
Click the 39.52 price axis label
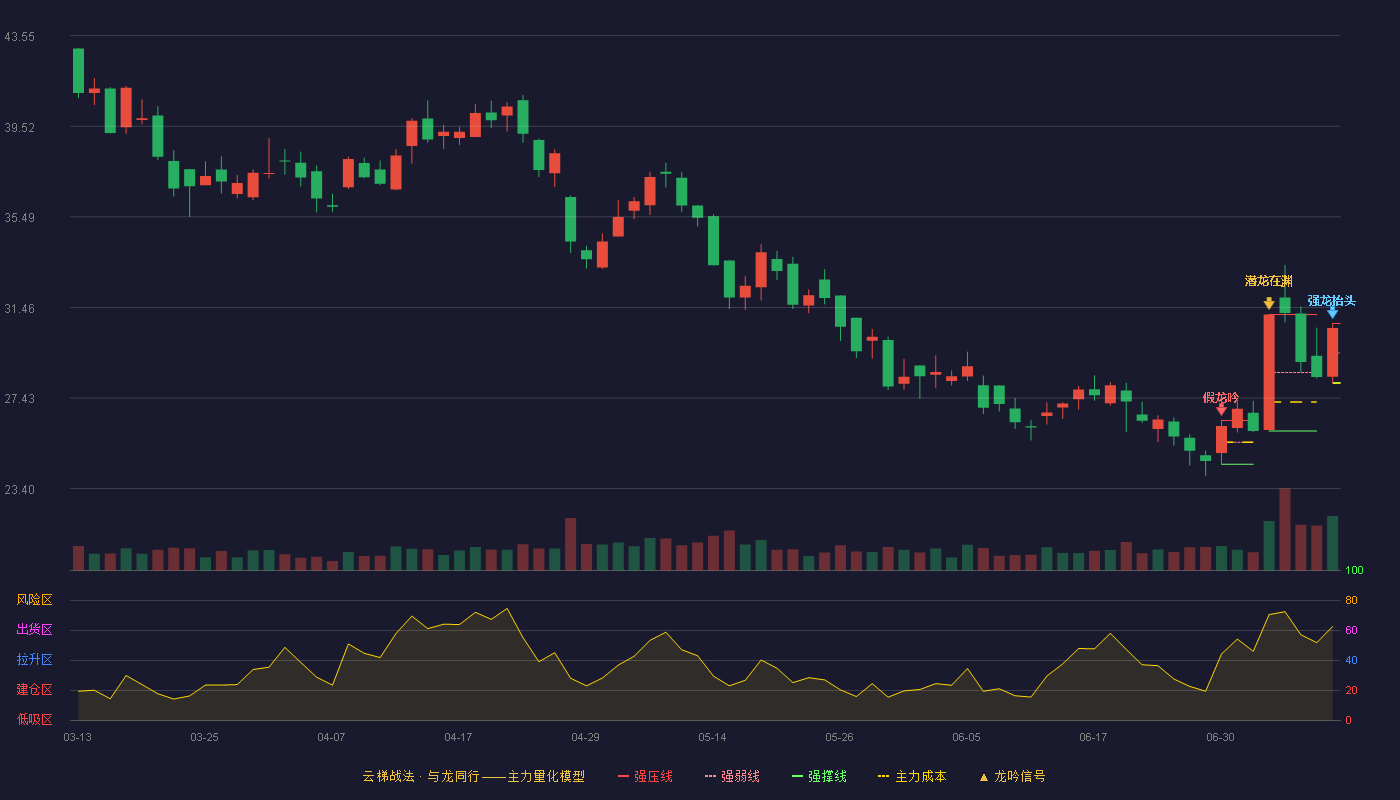coord(19,127)
